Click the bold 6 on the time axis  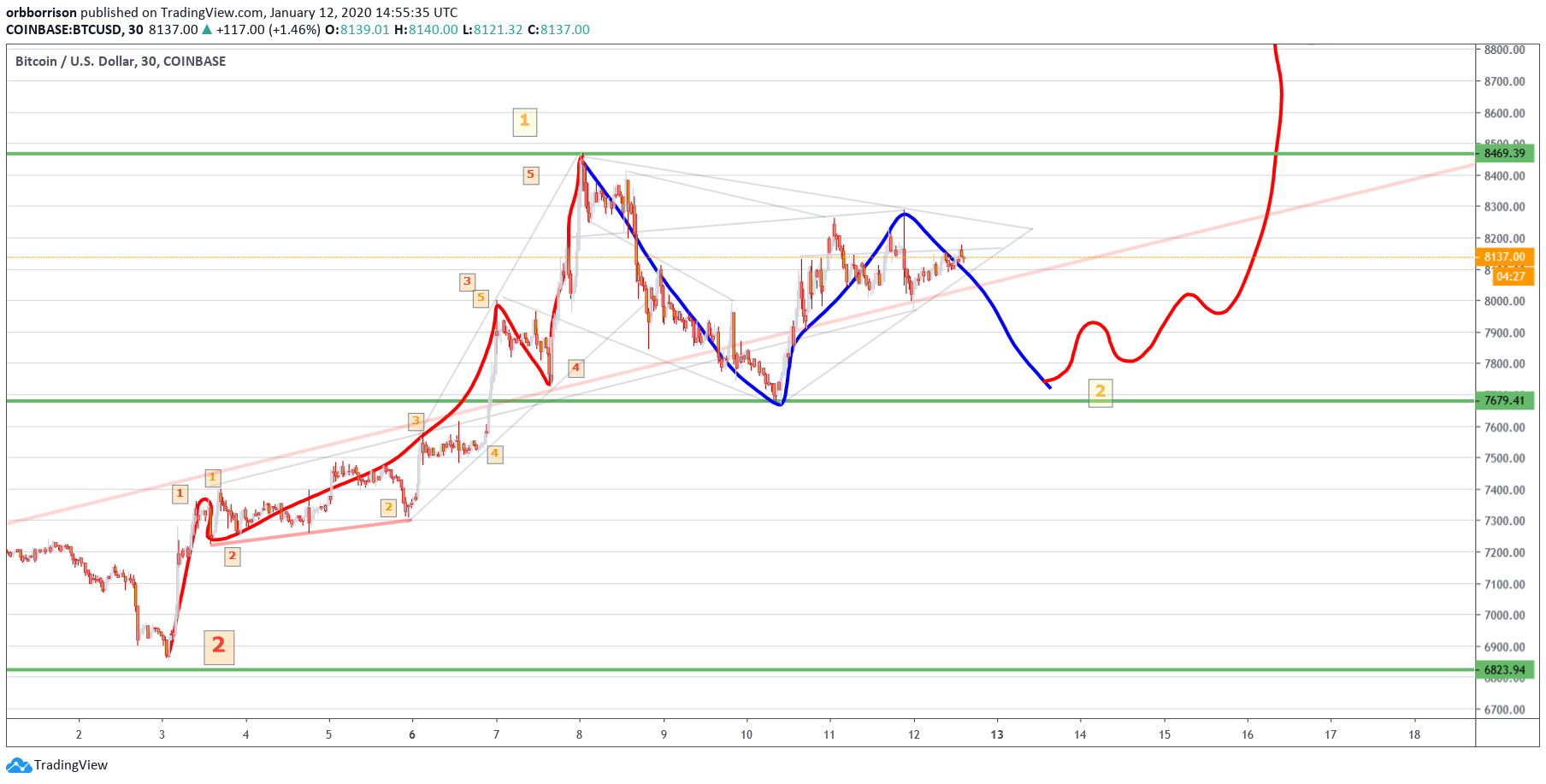tap(412, 734)
